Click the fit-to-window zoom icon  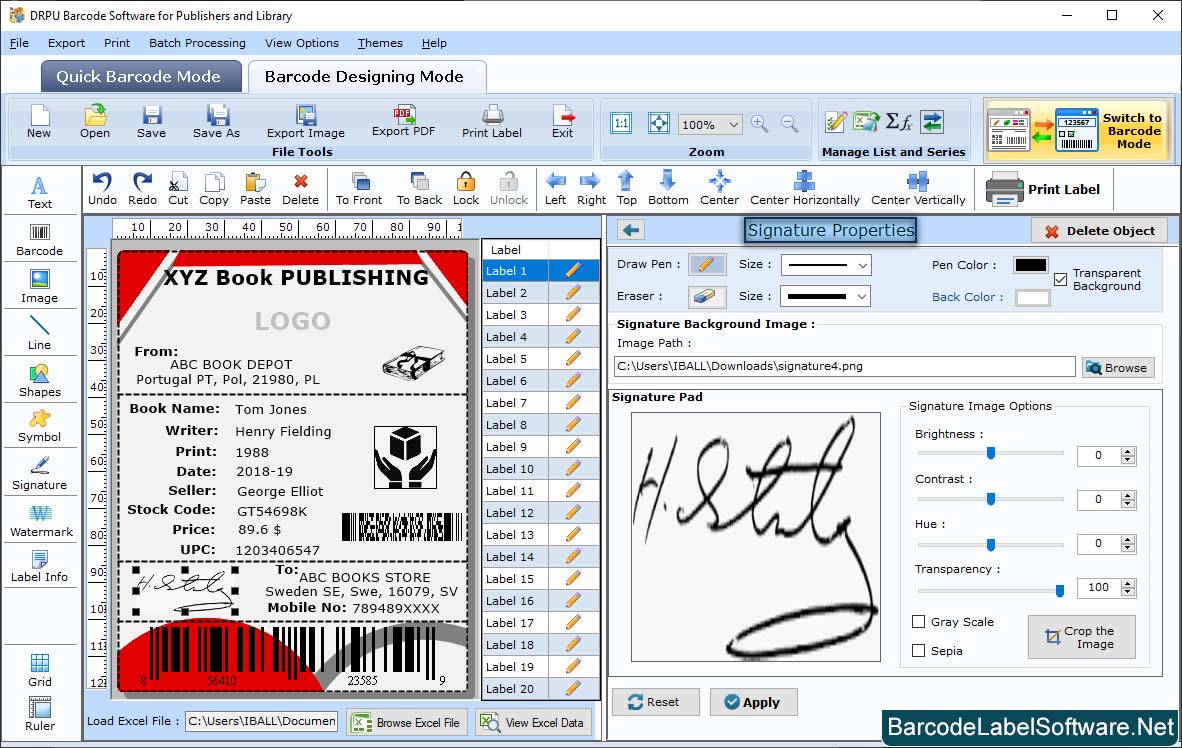point(659,124)
